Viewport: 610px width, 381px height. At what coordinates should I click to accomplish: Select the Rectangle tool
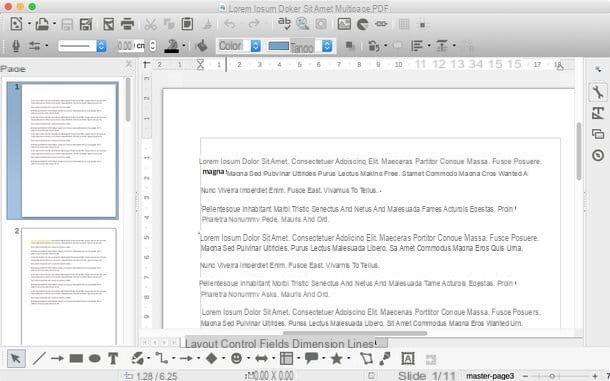tap(76, 358)
